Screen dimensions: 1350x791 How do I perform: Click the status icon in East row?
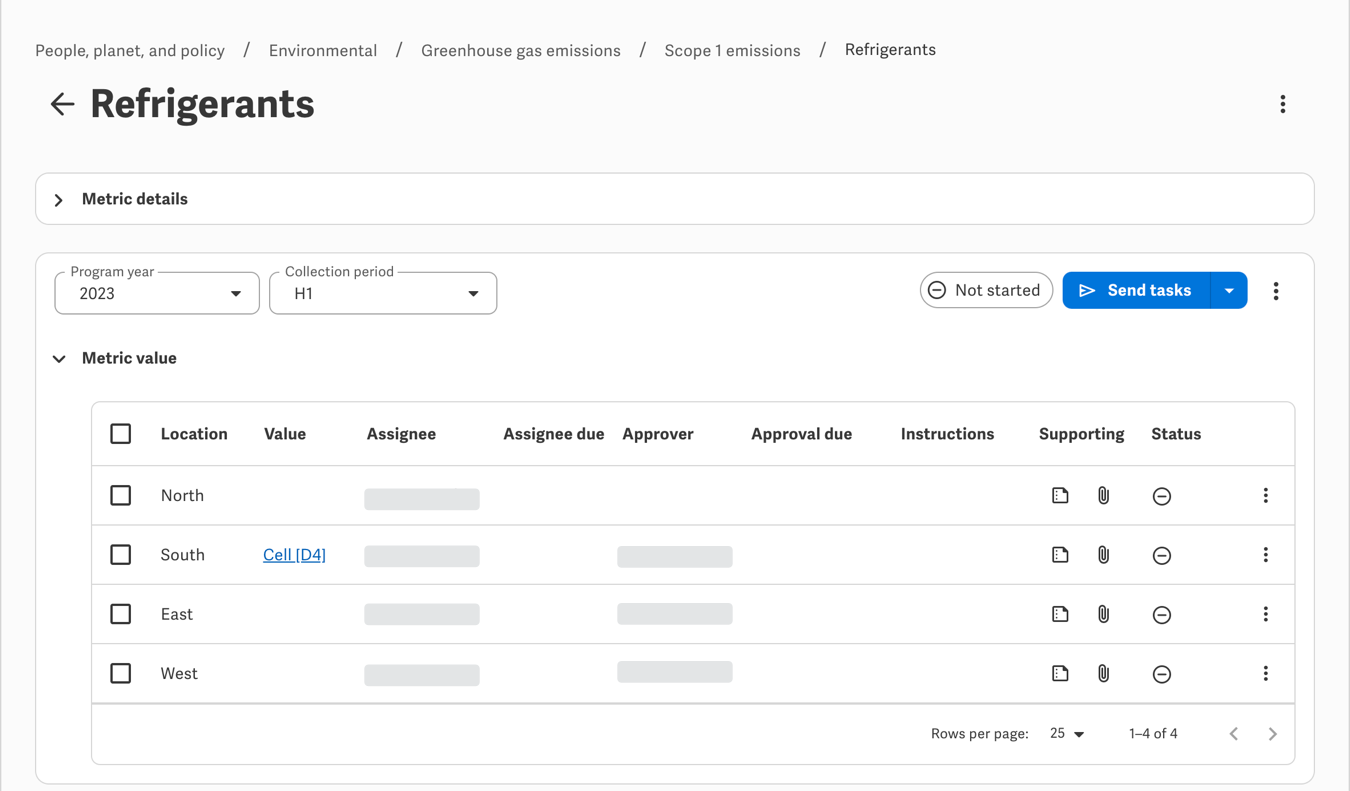pos(1161,615)
